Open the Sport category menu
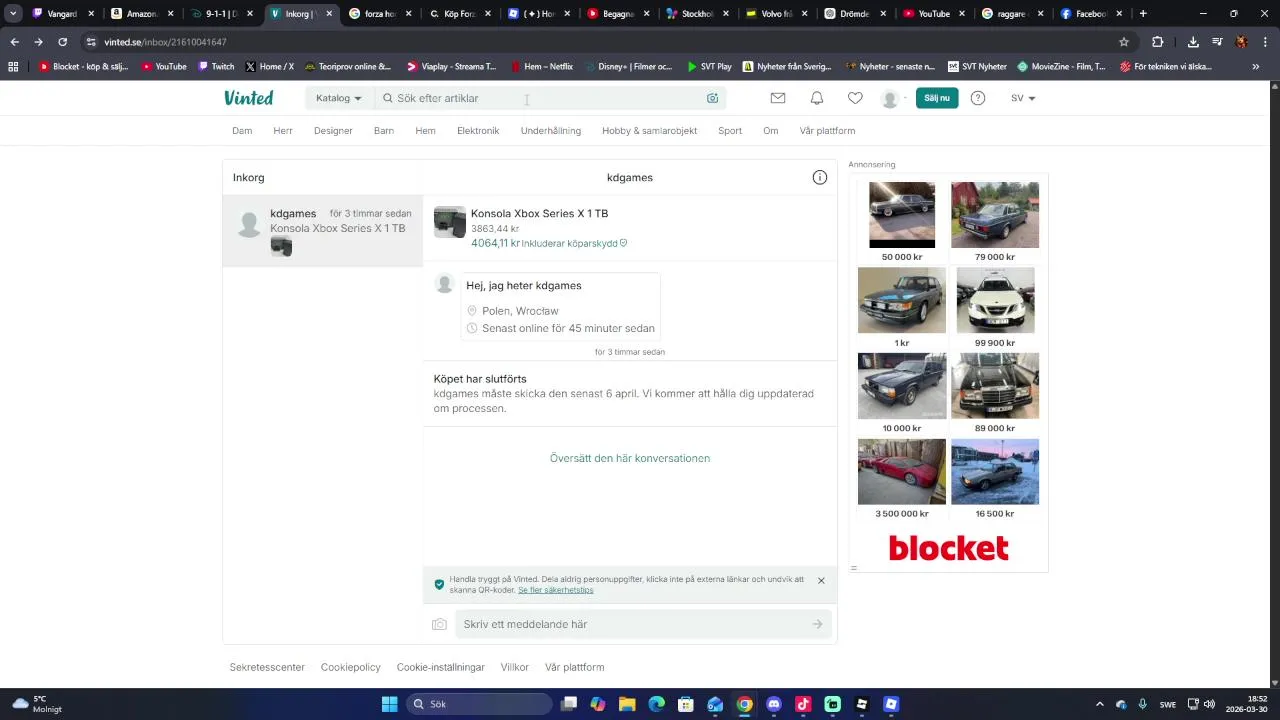The height and width of the screenshot is (720, 1280). [x=730, y=131]
